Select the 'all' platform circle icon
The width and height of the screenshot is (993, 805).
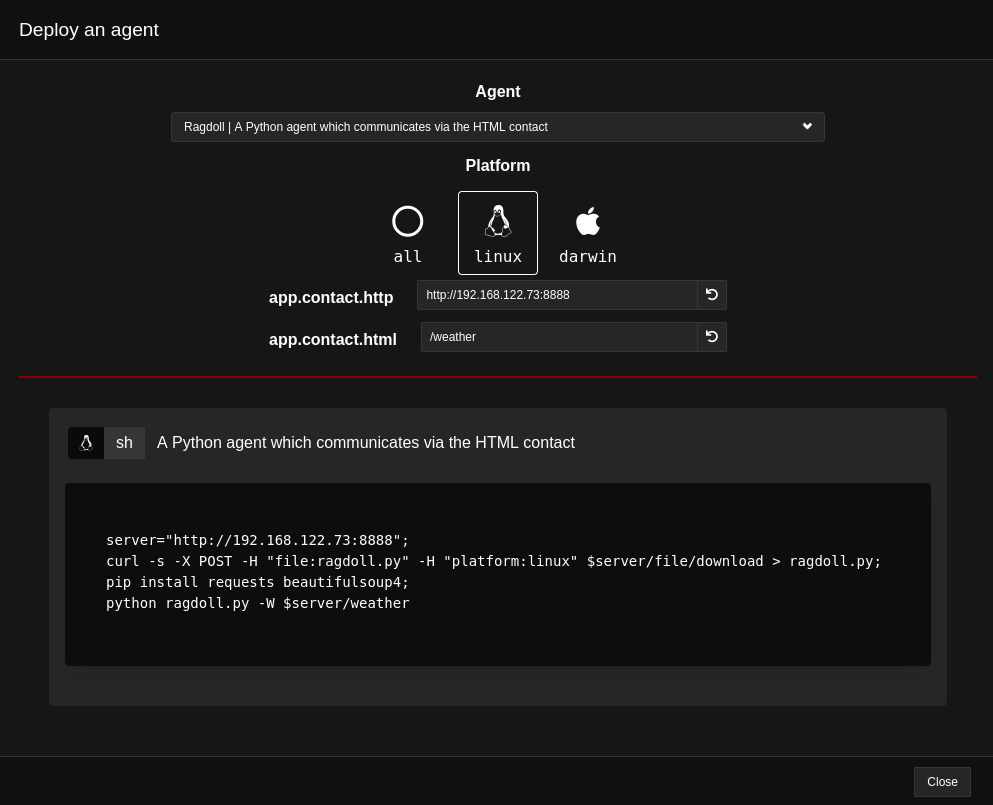[407, 221]
